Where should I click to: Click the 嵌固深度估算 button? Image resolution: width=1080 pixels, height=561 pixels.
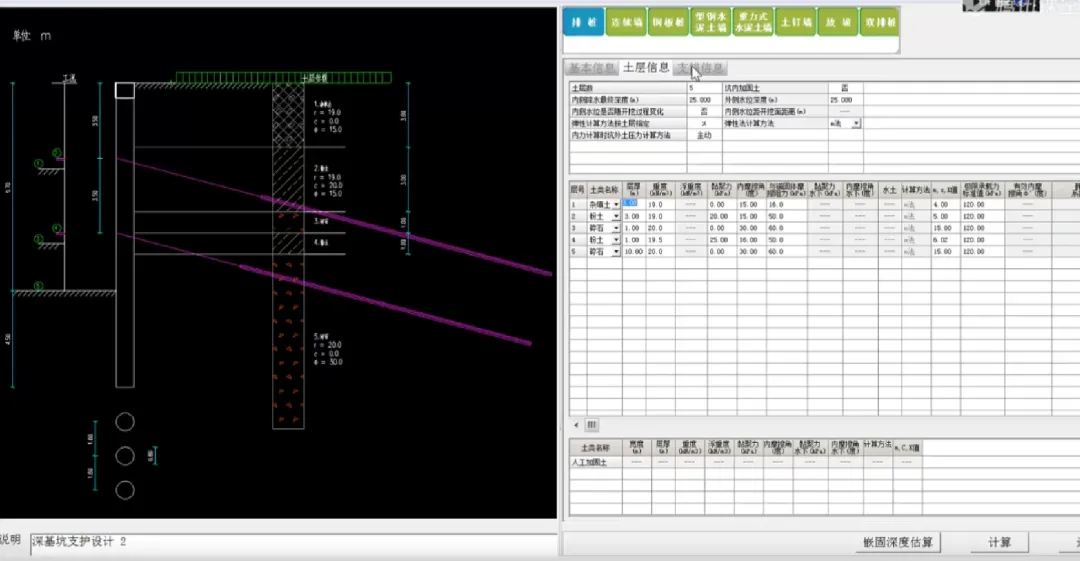(897, 542)
